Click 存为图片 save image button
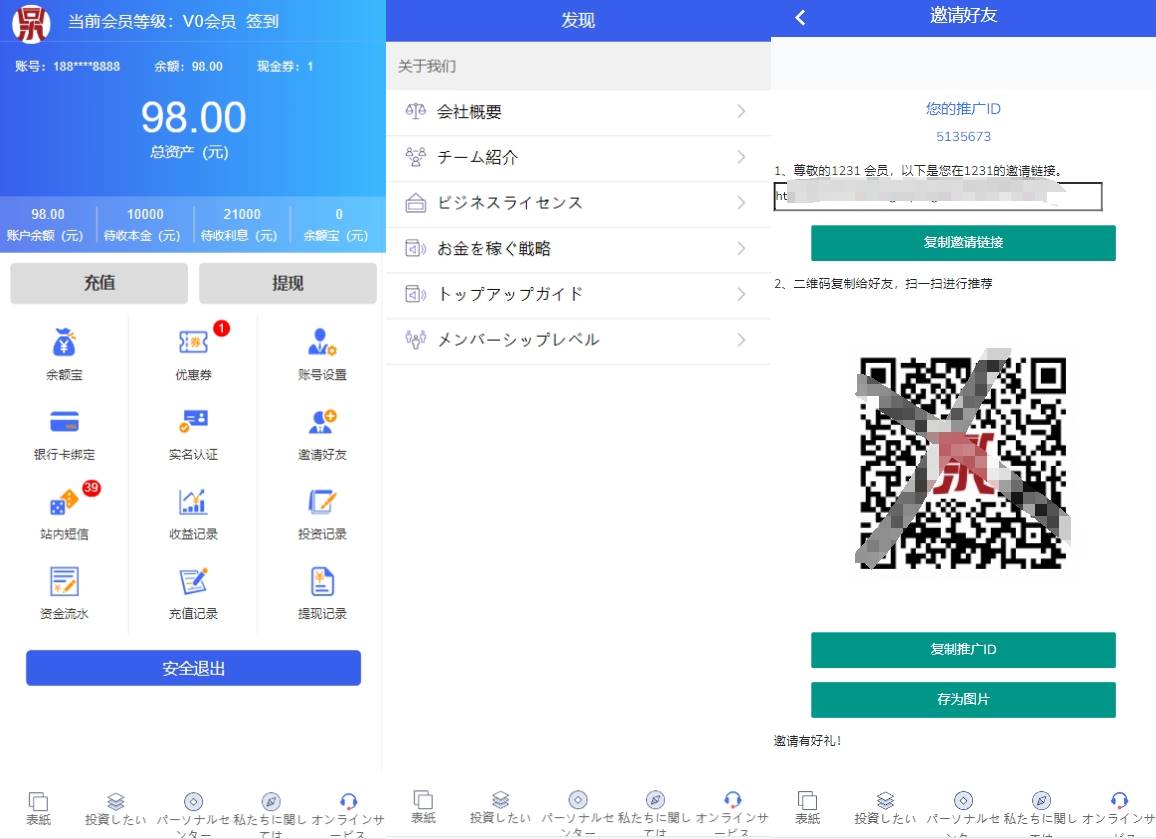 point(963,700)
